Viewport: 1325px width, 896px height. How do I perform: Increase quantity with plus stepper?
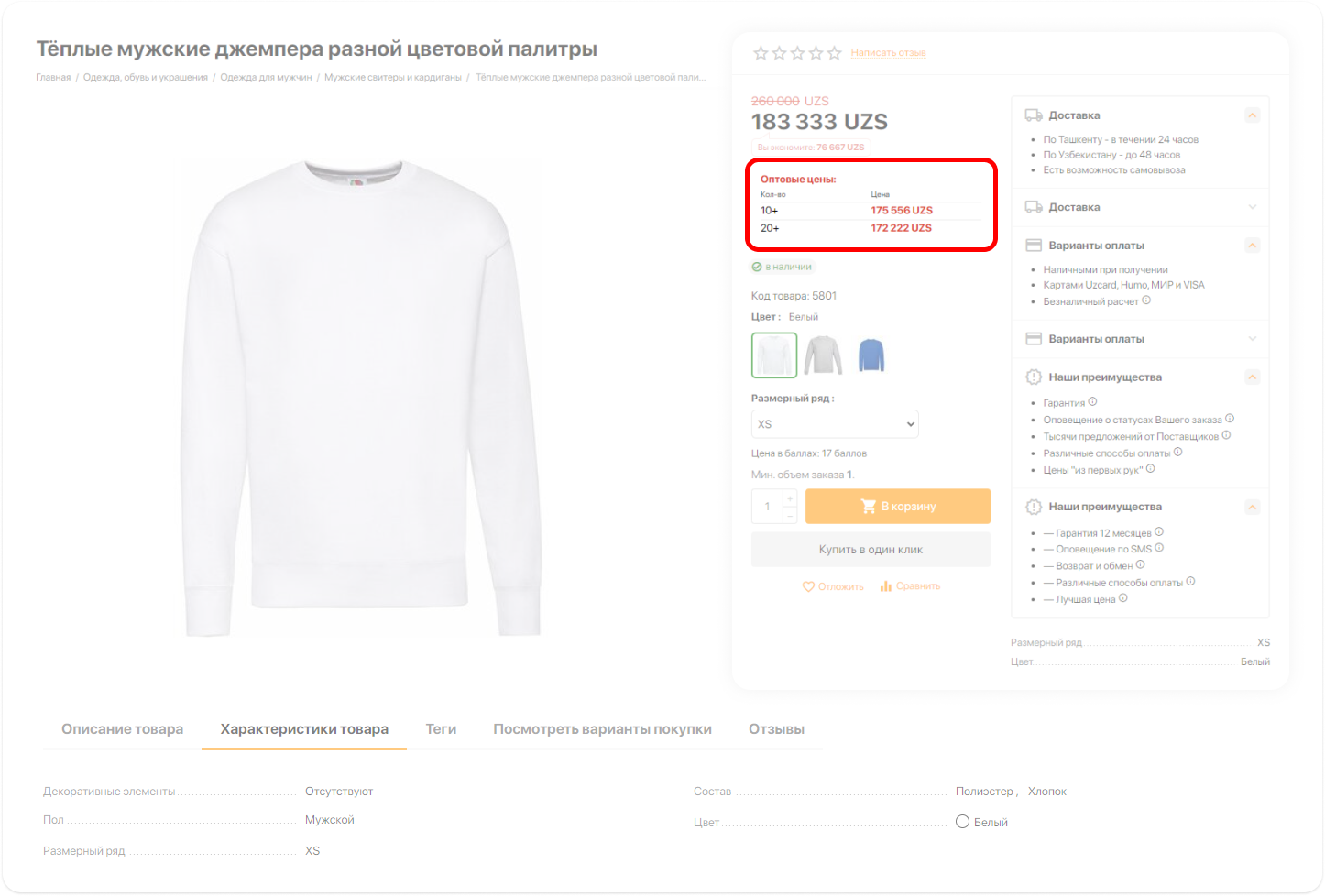point(790,498)
